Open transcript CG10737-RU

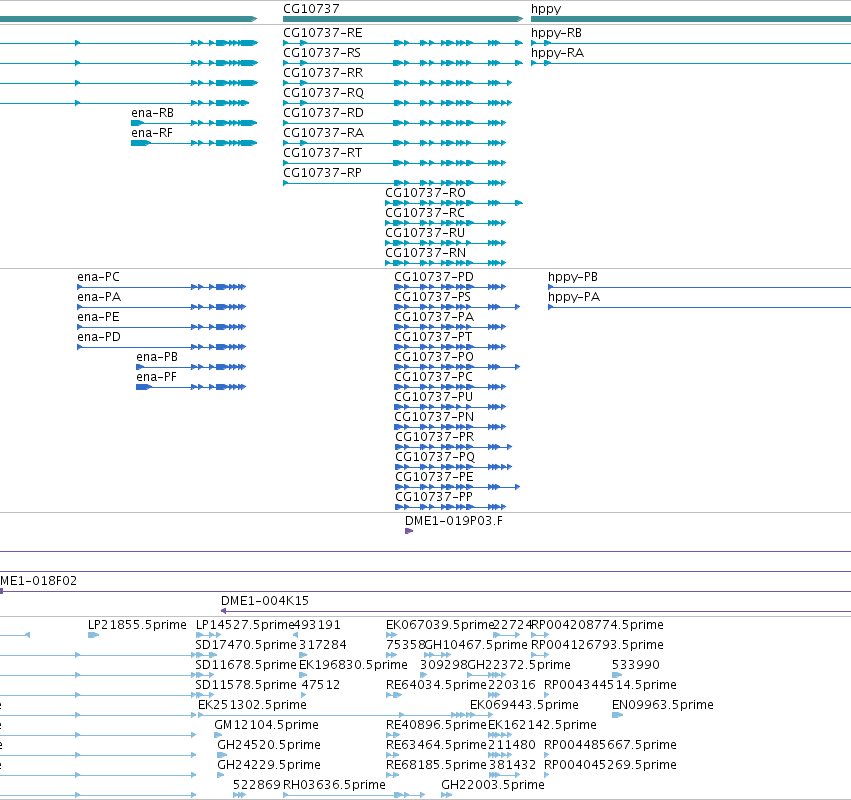[425, 233]
